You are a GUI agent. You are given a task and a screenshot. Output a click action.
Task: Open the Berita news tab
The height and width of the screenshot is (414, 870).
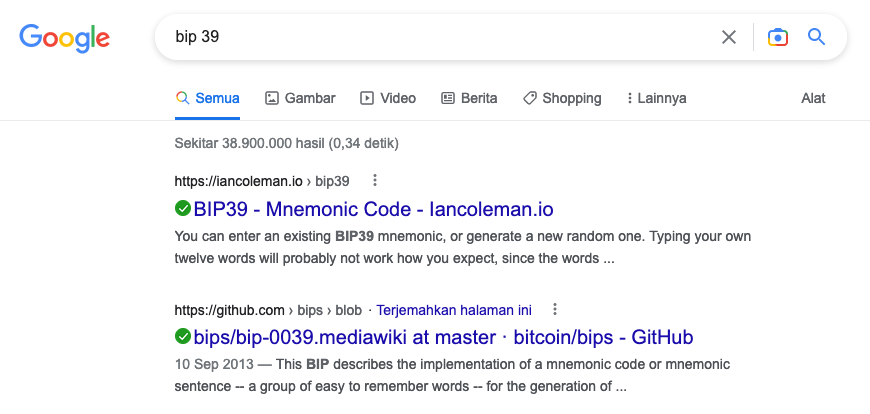469,98
